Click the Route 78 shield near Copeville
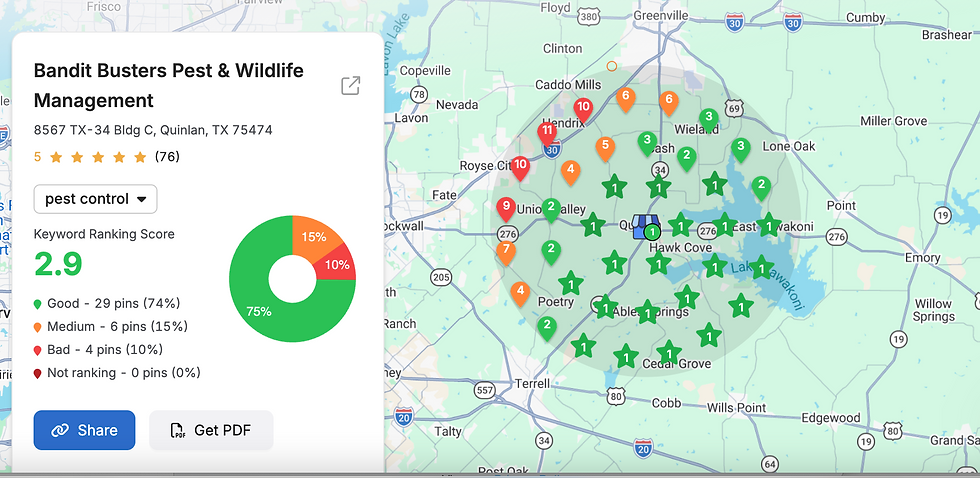 pyautogui.click(x=419, y=95)
